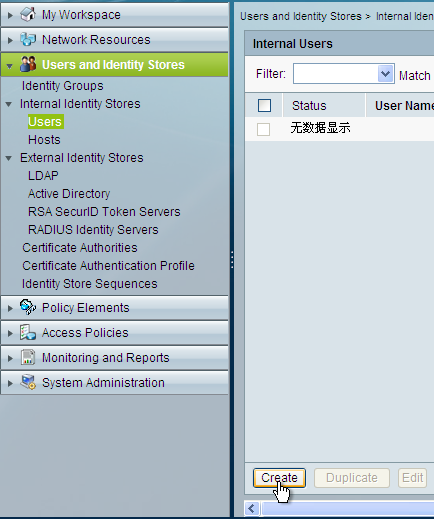Click the Network Resources icon
Viewport: 434px width, 519px height.
tap(28, 39)
